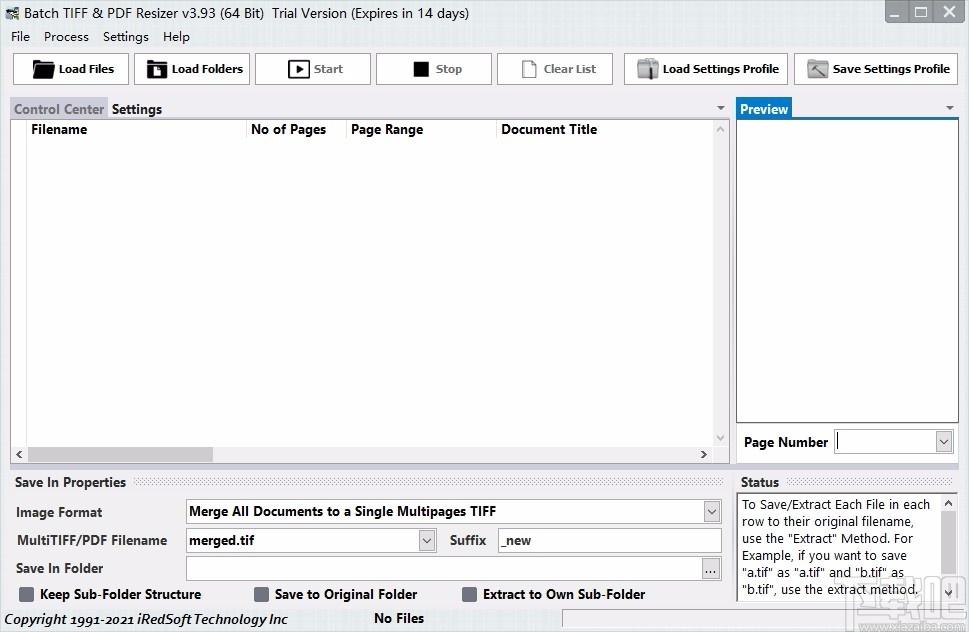Click the file list horizontal scrollbar thumb
Image resolution: width=969 pixels, height=632 pixels.
pyautogui.click(x=121, y=454)
